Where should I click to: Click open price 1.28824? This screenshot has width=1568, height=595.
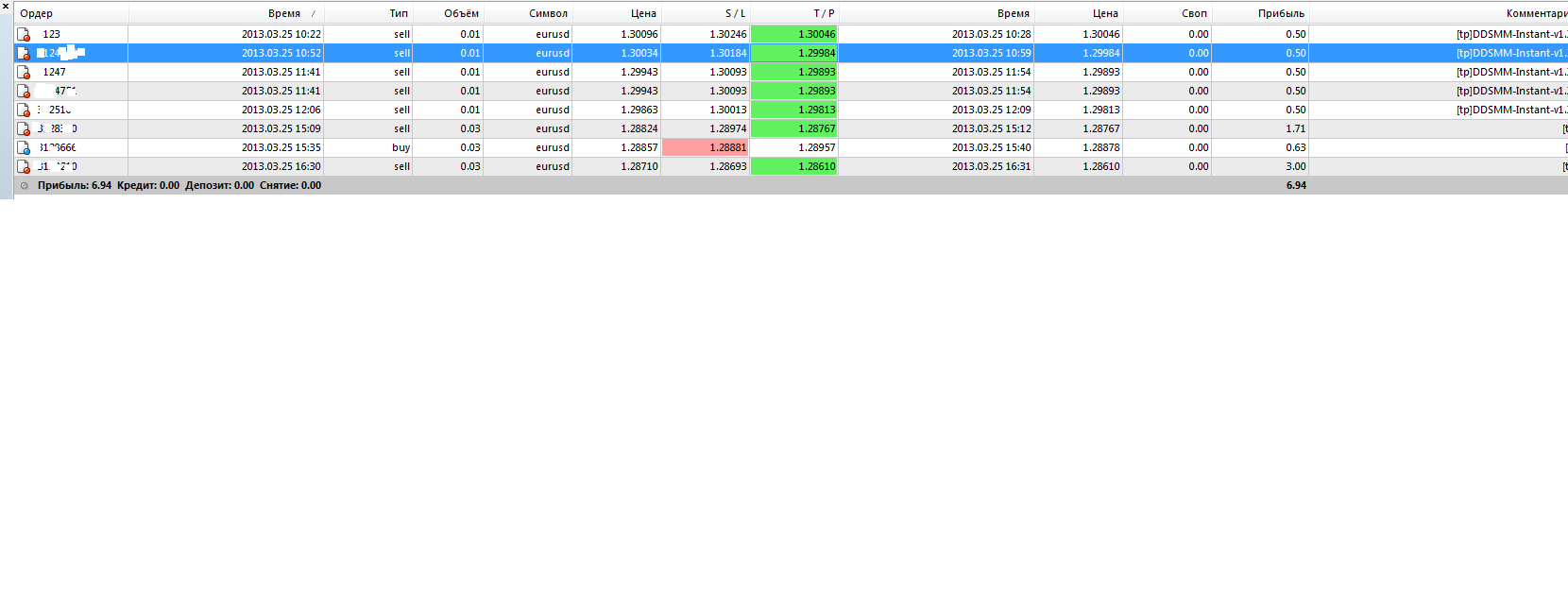639,128
